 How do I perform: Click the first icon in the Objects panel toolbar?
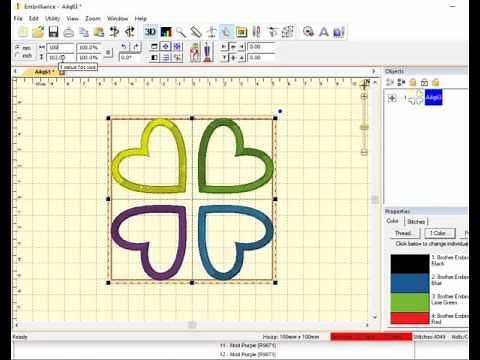click(390, 82)
